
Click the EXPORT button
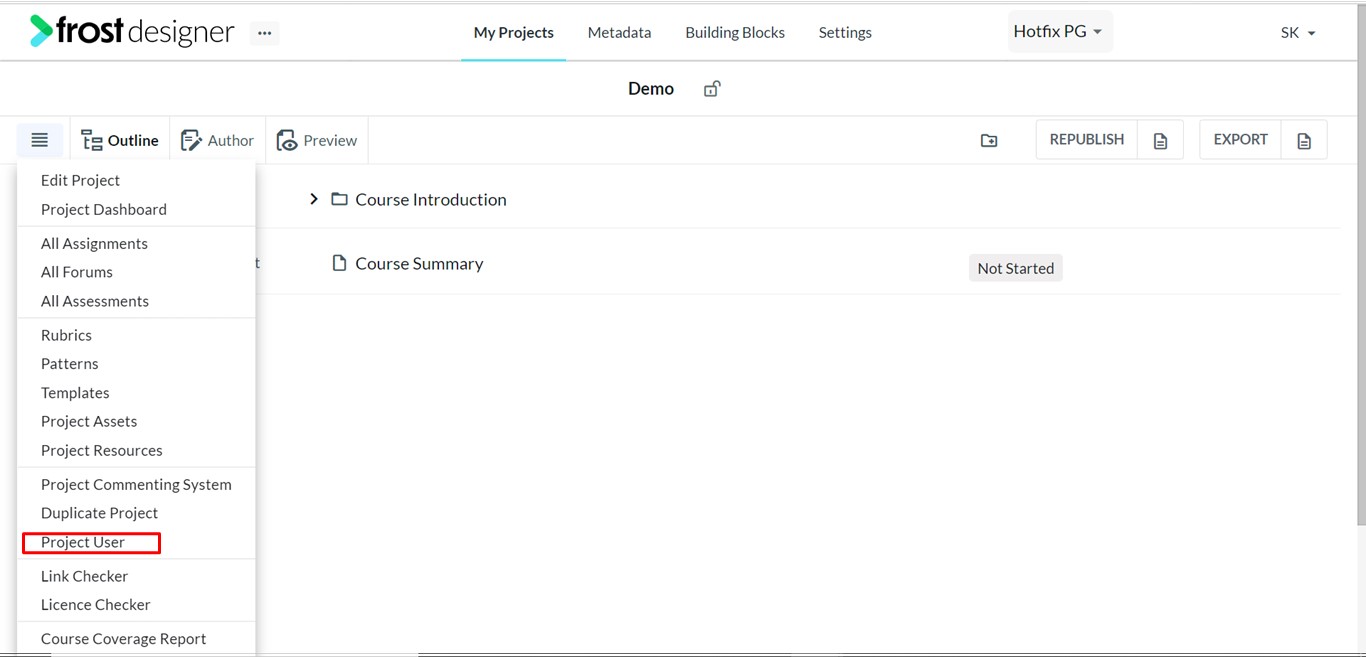[x=1241, y=140]
